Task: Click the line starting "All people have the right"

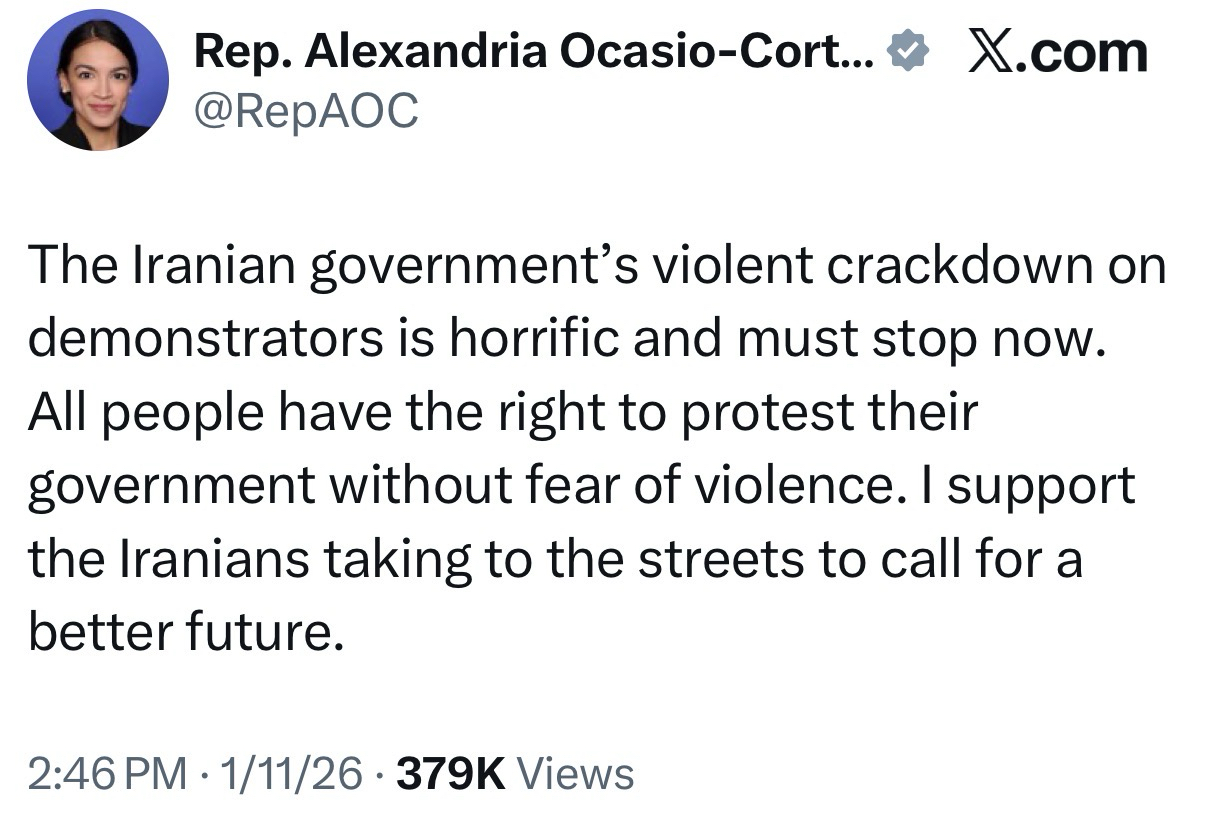Action: (x=500, y=413)
